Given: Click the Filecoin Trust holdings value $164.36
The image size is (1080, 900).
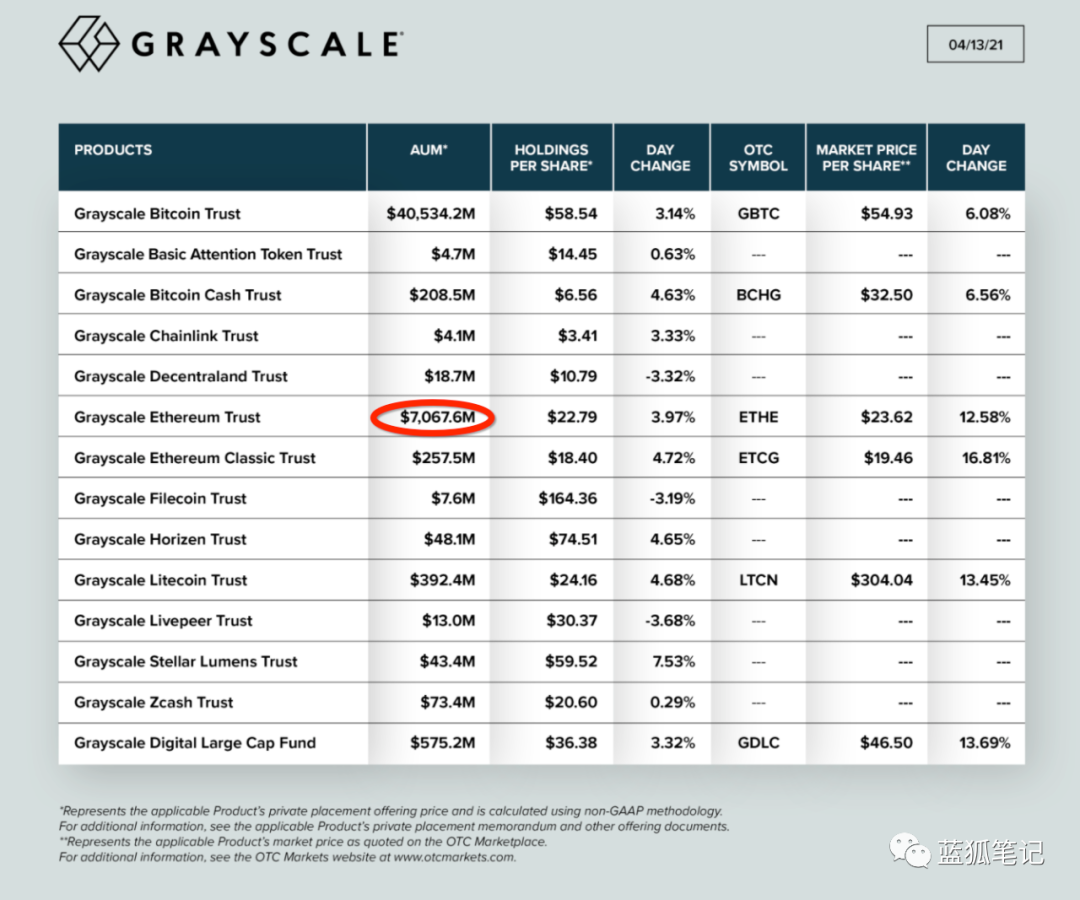Looking at the screenshot, I should point(568,499).
